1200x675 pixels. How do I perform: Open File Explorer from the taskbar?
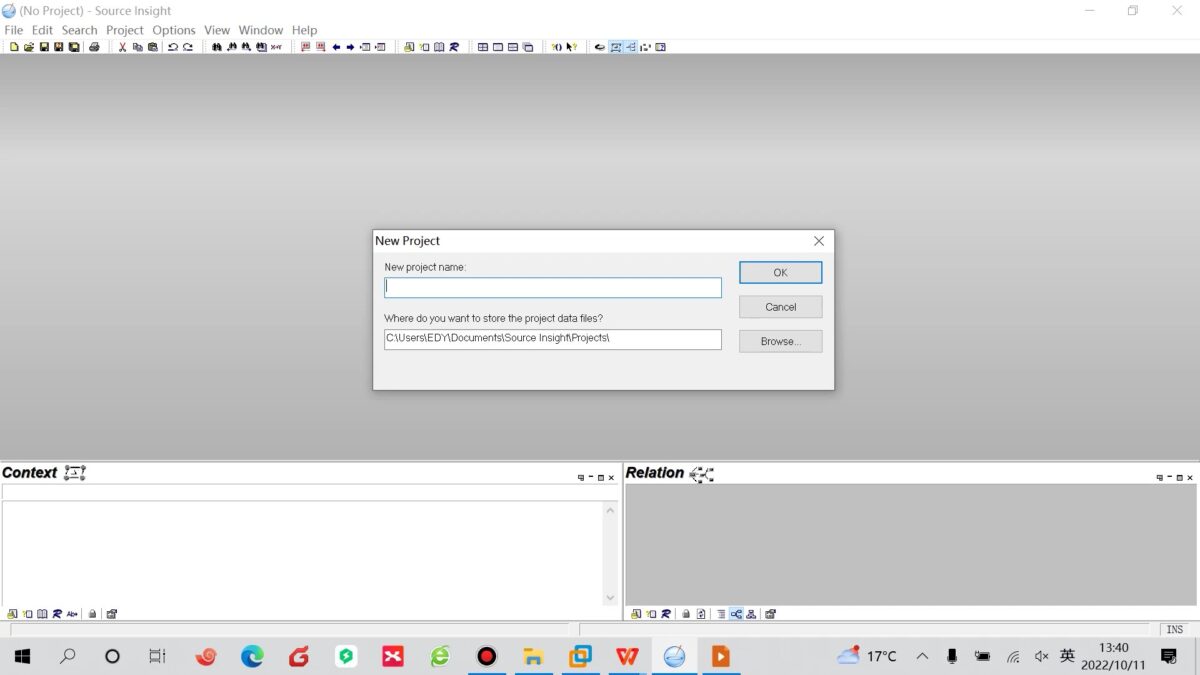tap(533, 656)
